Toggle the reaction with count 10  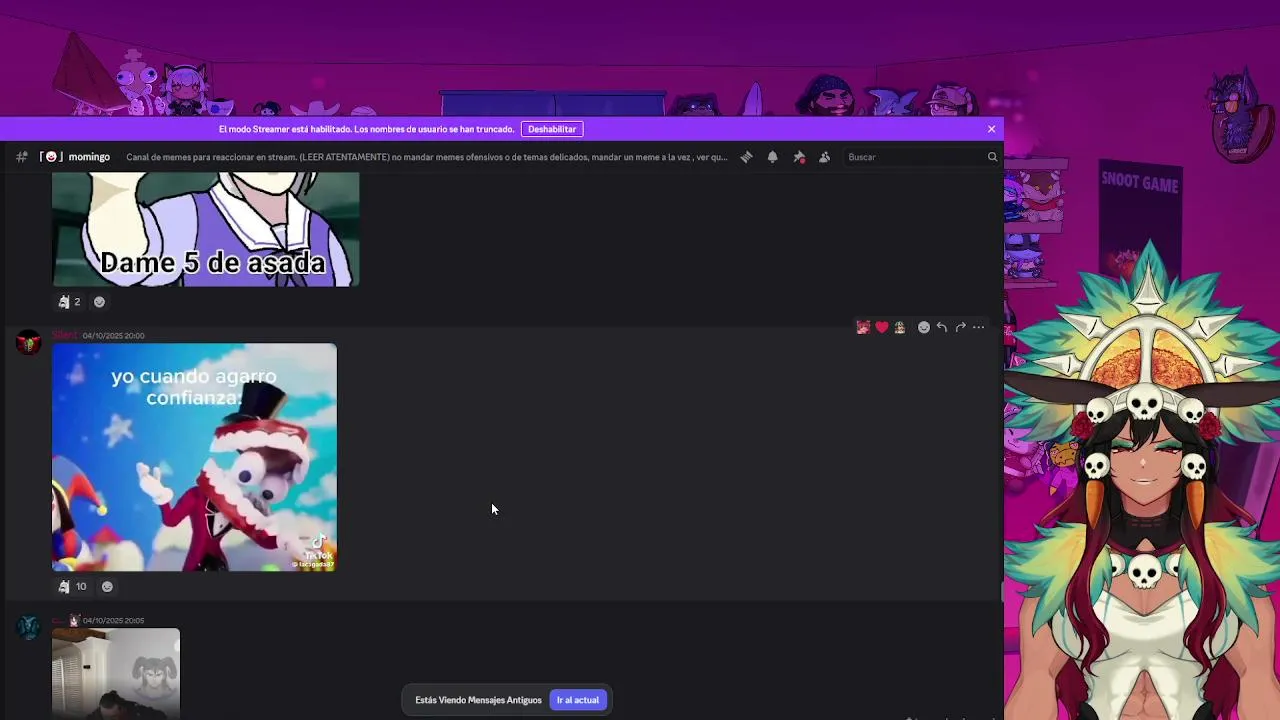(x=72, y=587)
